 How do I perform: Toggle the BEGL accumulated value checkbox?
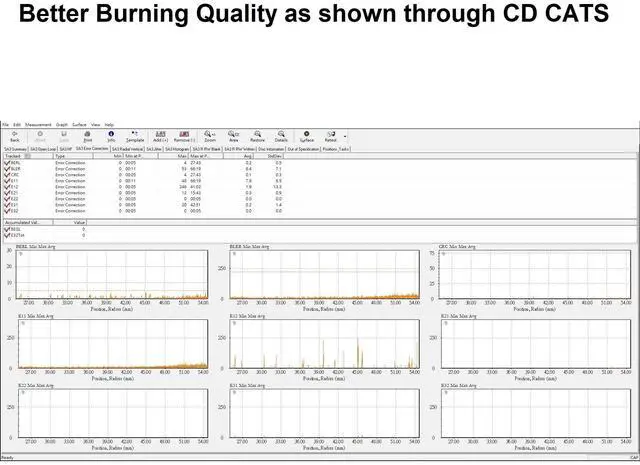[7, 229]
